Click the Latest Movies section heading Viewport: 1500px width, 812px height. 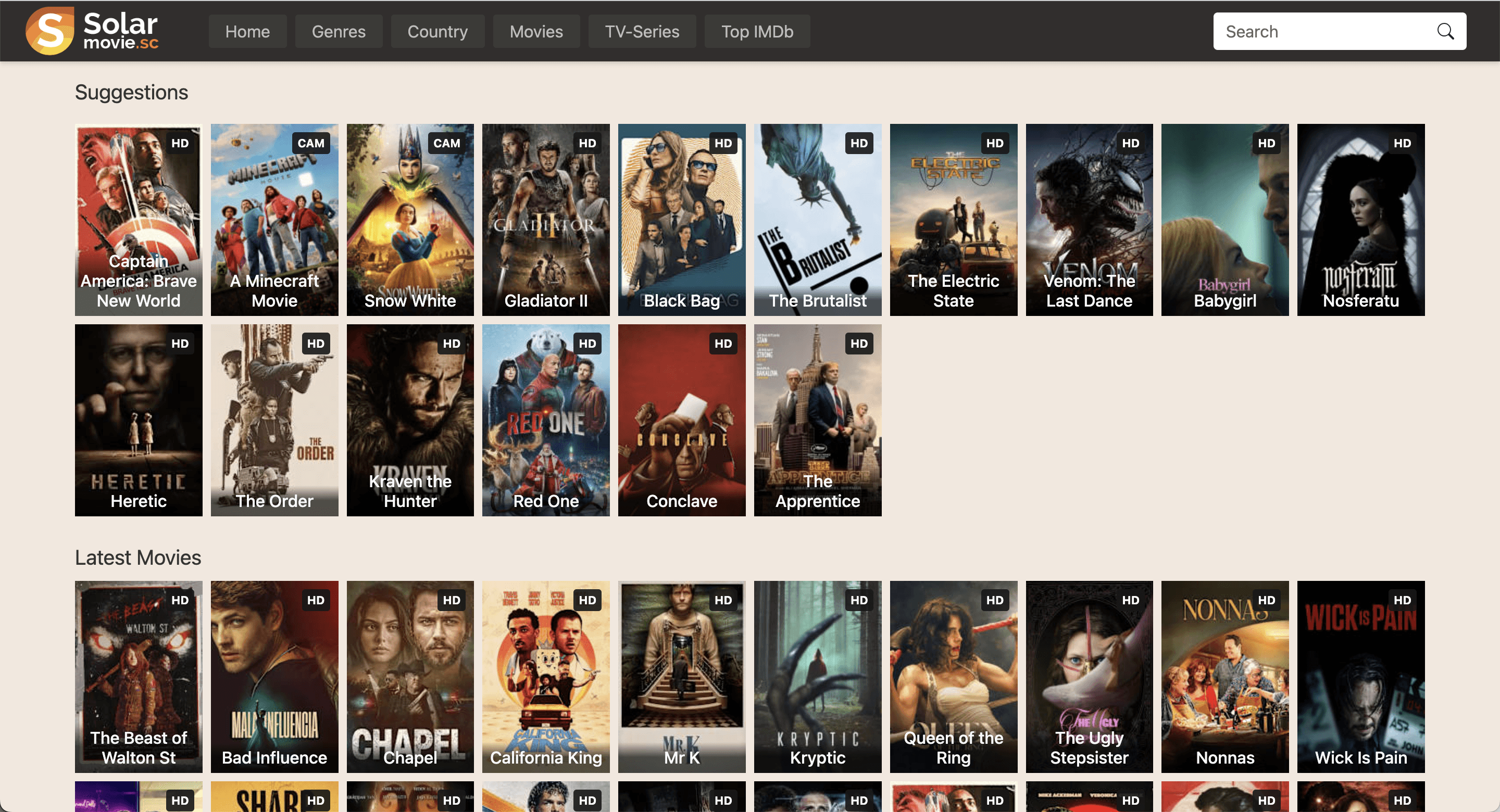point(138,557)
